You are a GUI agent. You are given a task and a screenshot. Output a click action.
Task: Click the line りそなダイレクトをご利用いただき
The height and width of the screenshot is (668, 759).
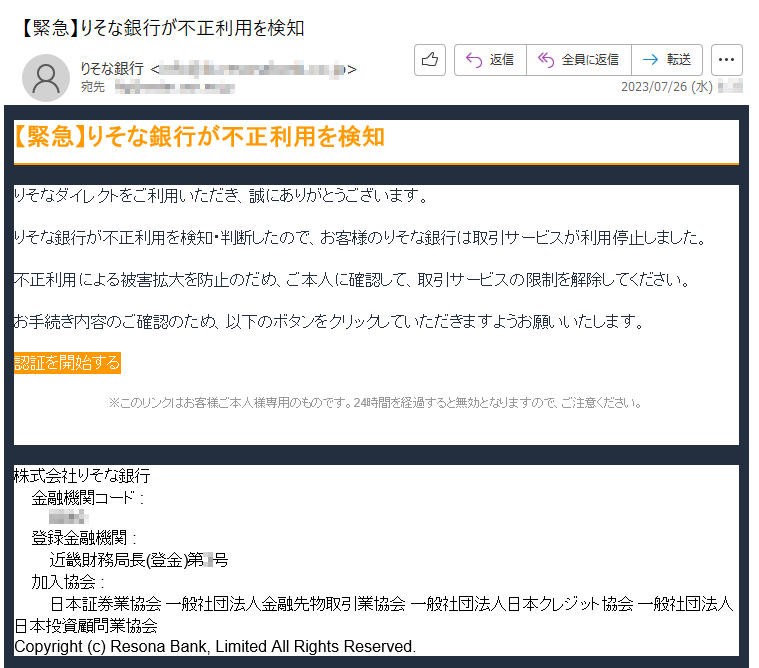[221, 196]
